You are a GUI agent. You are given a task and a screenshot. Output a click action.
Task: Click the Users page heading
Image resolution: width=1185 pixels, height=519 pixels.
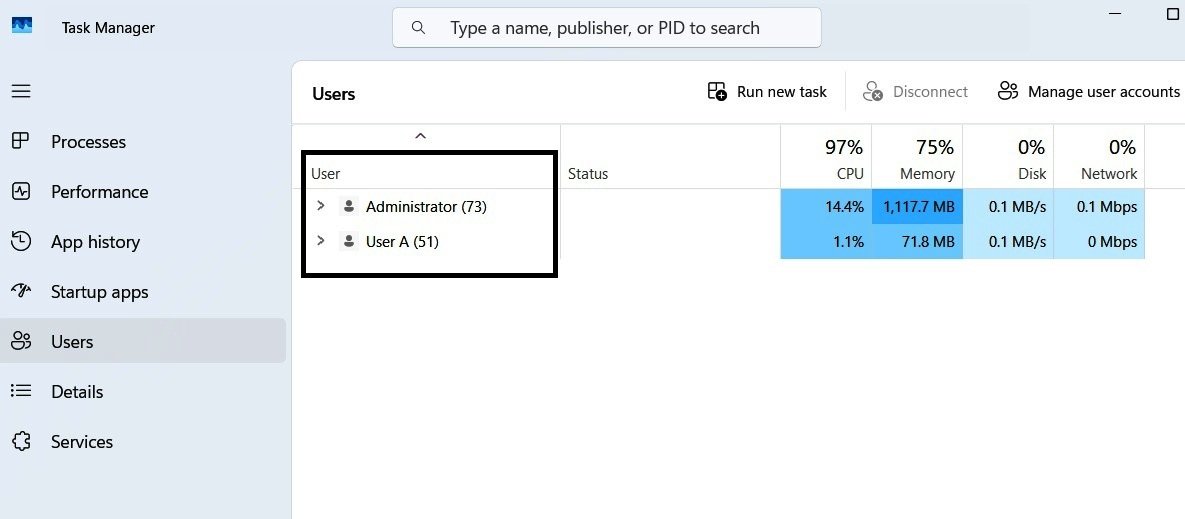click(x=333, y=94)
